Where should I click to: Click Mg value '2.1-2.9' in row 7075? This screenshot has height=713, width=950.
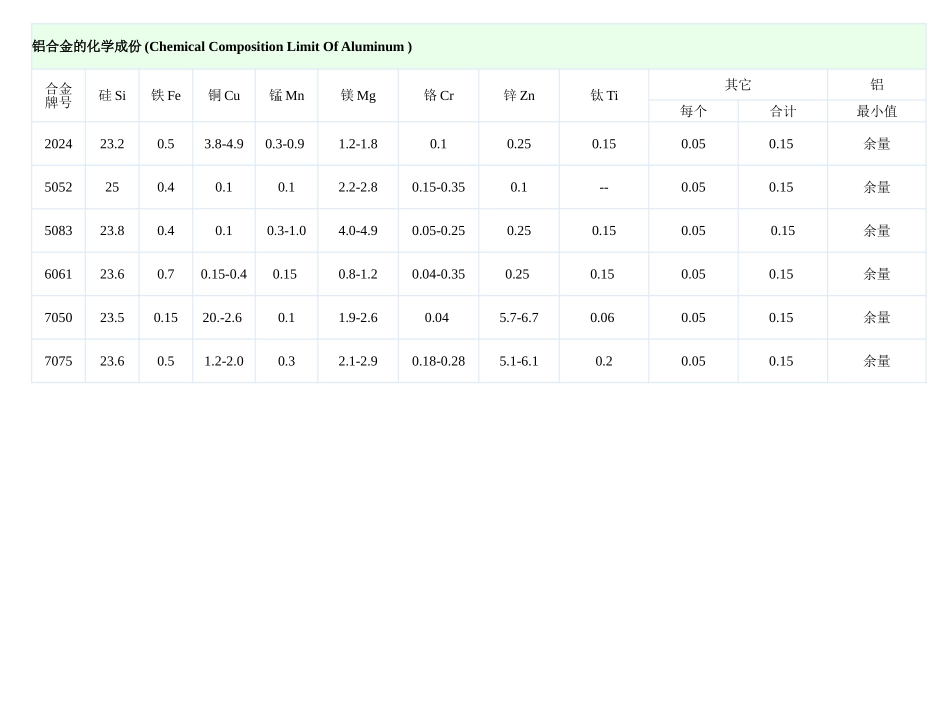click(x=358, y=362)
